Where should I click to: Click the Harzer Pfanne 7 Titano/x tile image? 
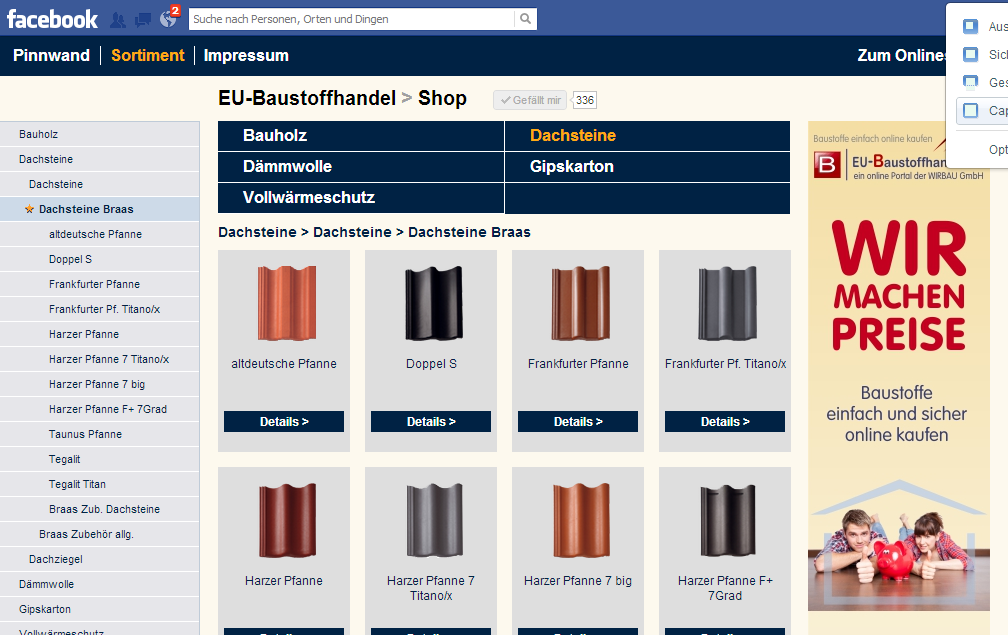(434, 520)
